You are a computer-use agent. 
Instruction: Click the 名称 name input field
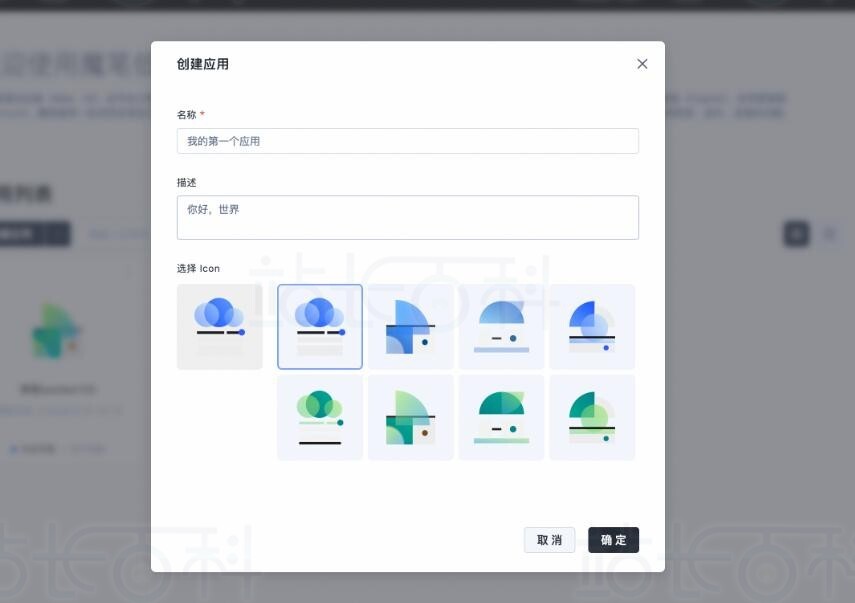407,141
